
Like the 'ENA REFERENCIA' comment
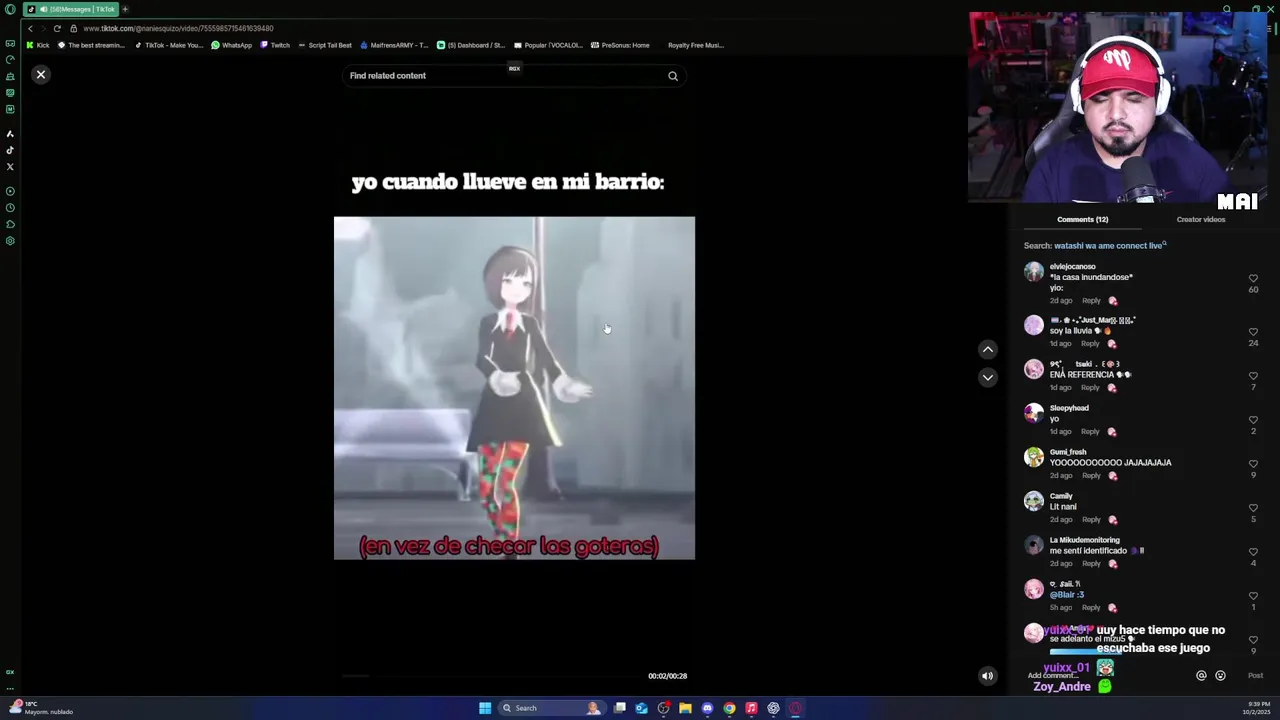coord(1253,376)
